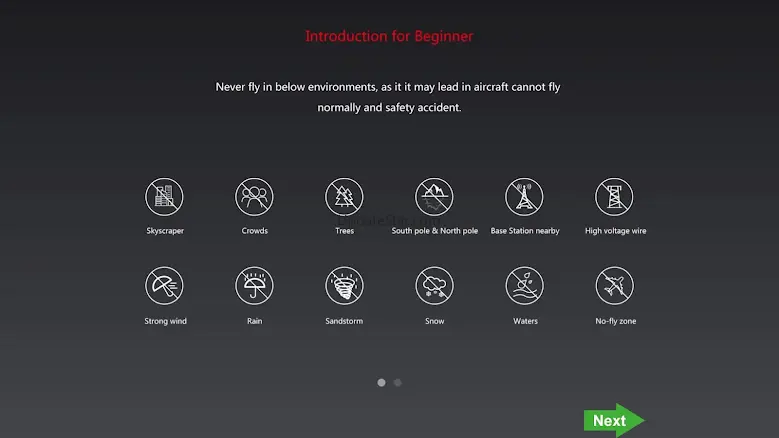Click the Waters warning icon
This screenshot has width=779, height=438.
tap(525, 286)
